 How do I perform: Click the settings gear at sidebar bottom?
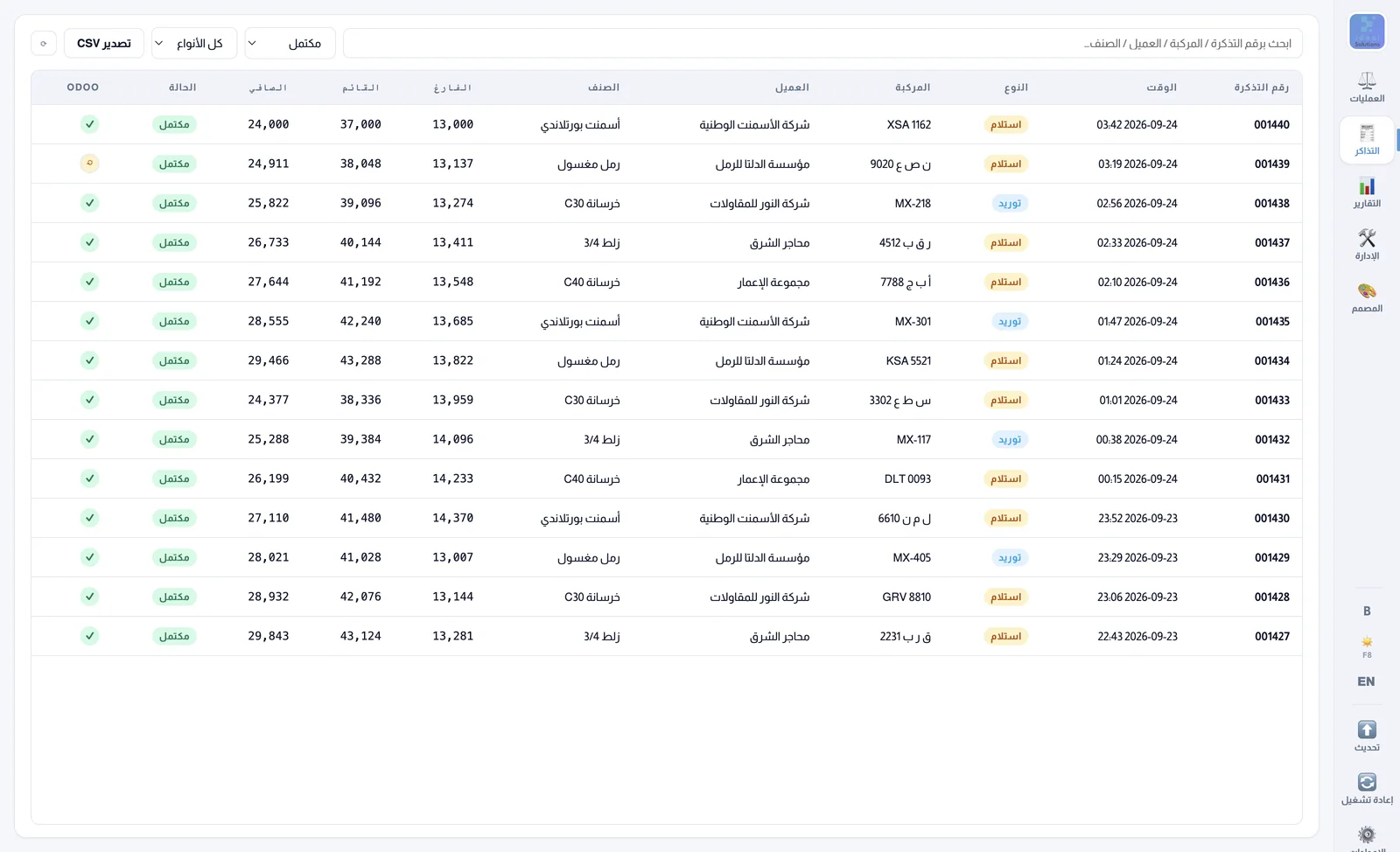coord(1367,835)
